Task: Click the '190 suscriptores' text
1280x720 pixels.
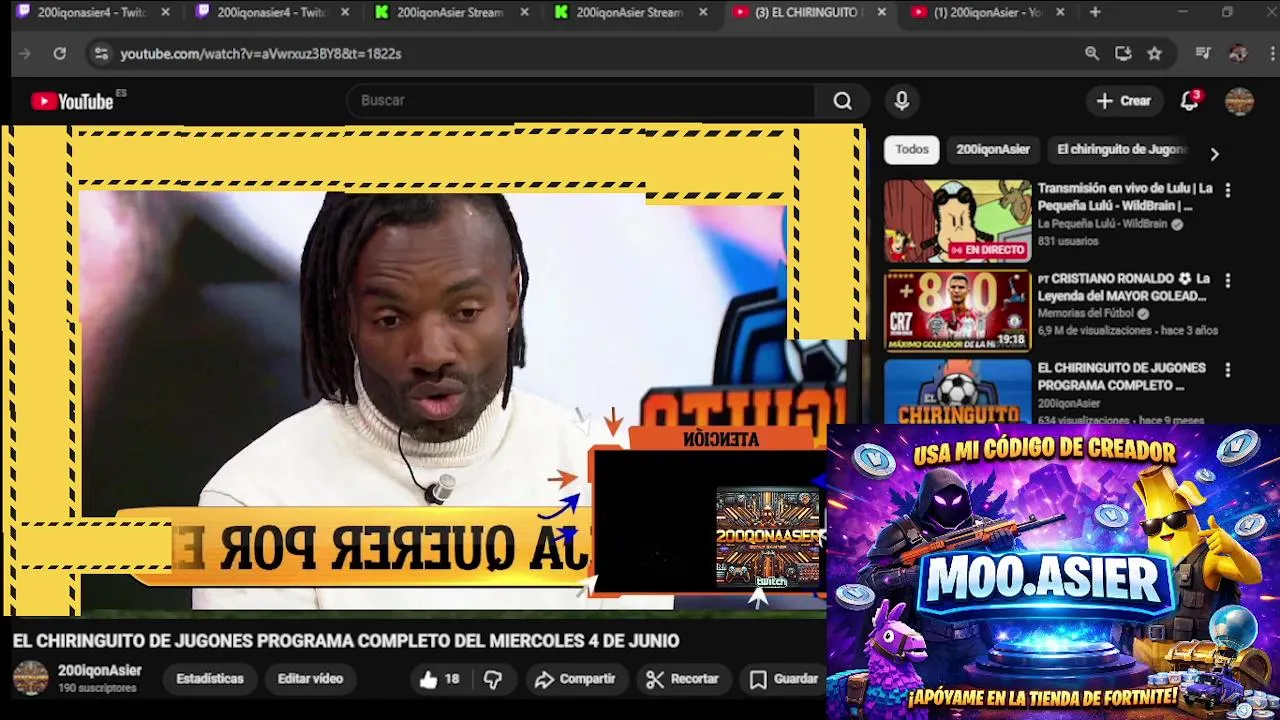Action: coord(97,689)
